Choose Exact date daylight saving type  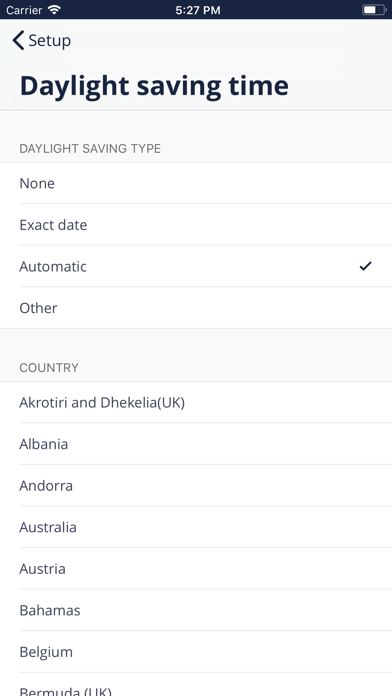pyautogui.click(x=196, y=225)
